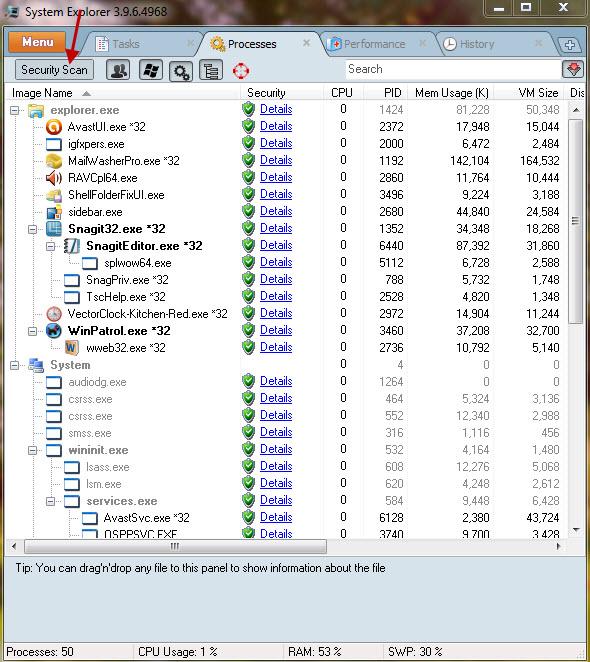Sort by the Mem Usage (K) column
The height and width of the screenshot is (662, 590).
point(450,93)
